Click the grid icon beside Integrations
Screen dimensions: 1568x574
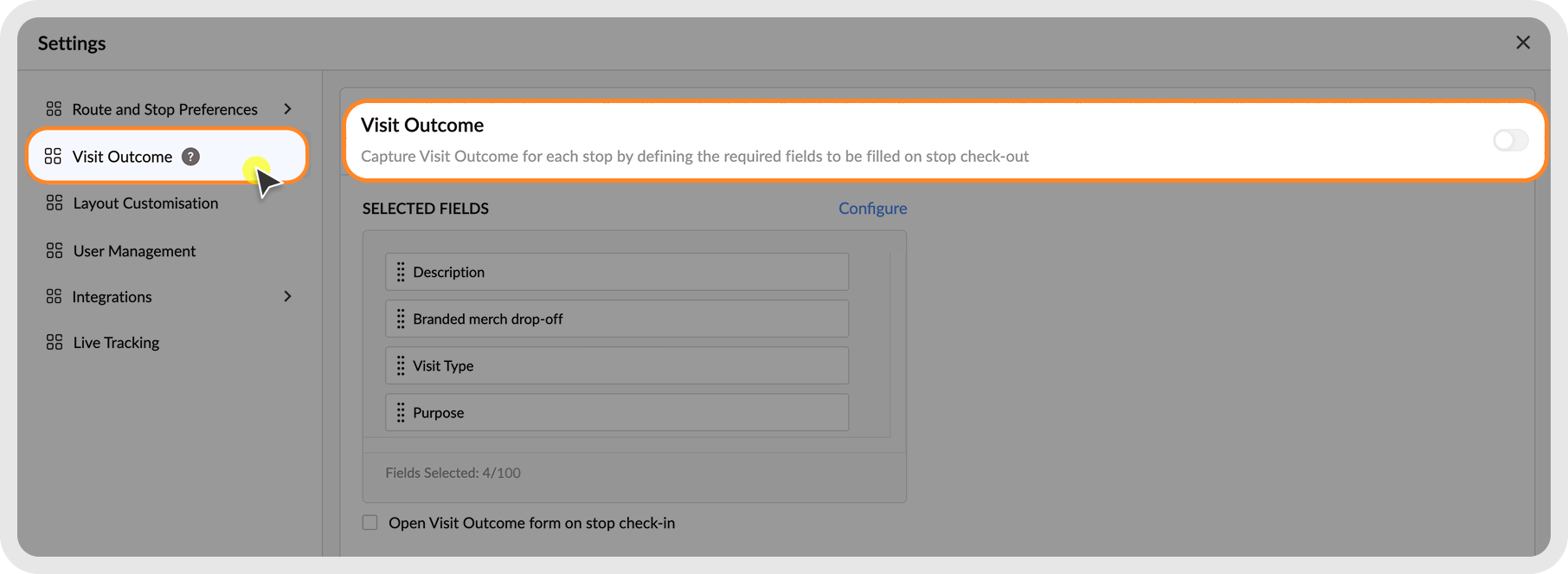pyautogui.click(x=54, y=297)
